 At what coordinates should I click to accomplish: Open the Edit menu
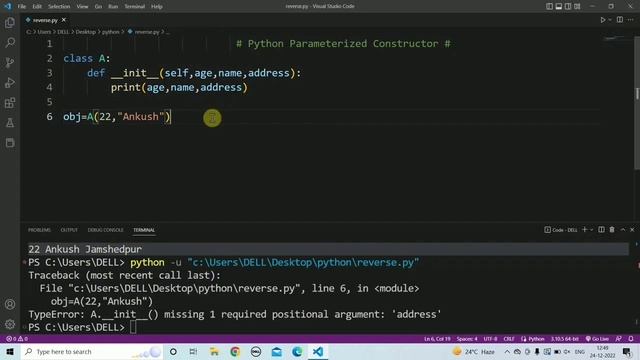coord(37,7)
